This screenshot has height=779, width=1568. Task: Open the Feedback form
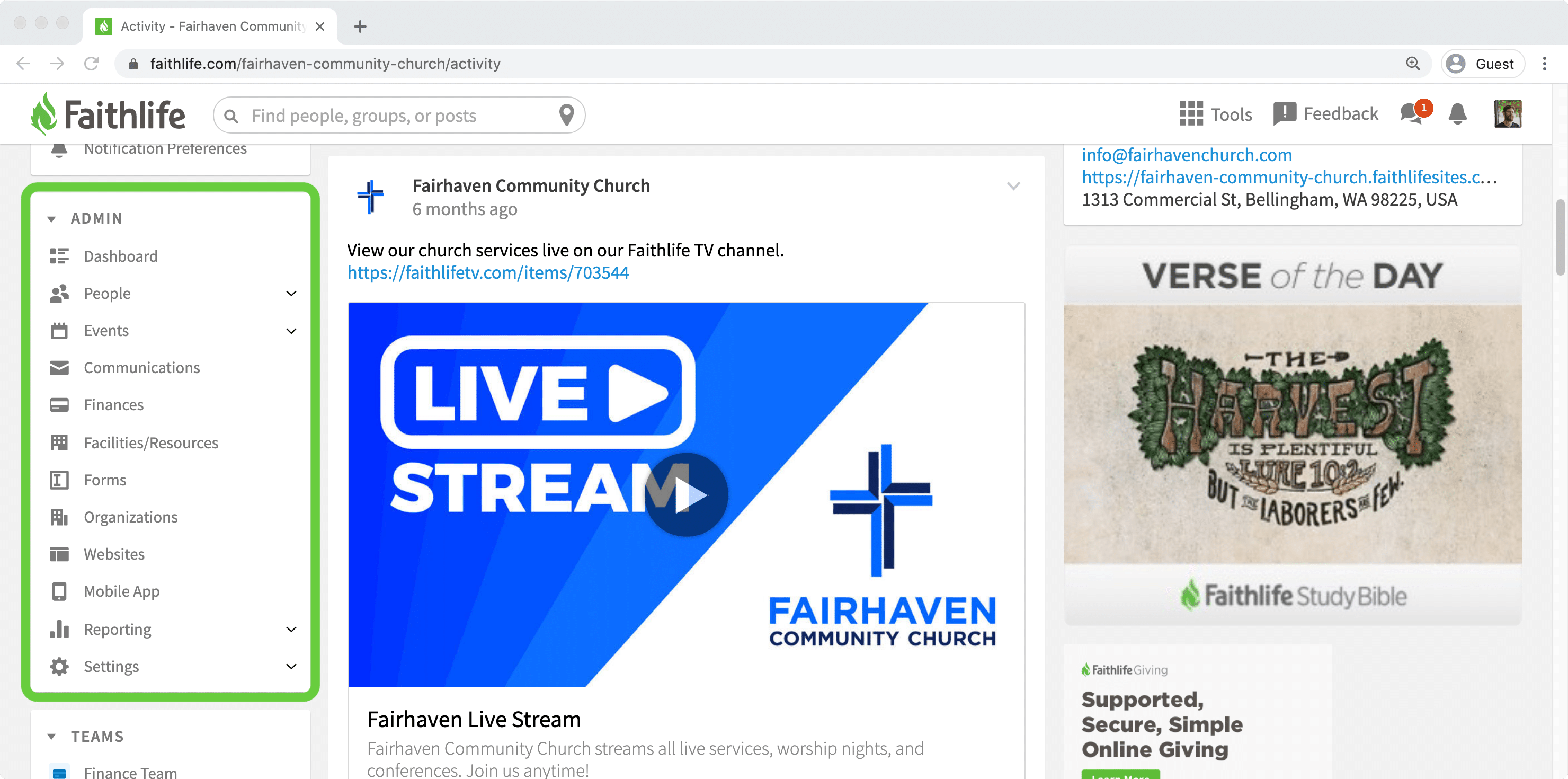tap(1325, 114)
